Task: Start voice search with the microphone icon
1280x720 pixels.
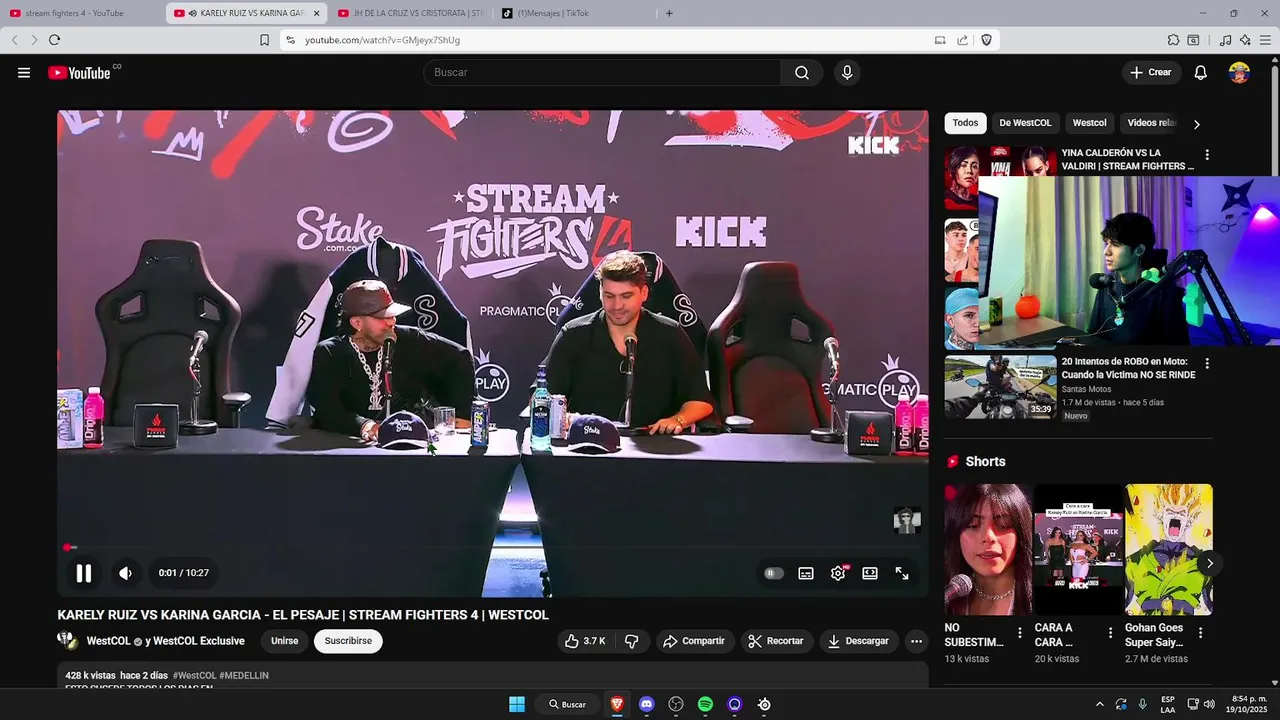Action: click(847, 72)
